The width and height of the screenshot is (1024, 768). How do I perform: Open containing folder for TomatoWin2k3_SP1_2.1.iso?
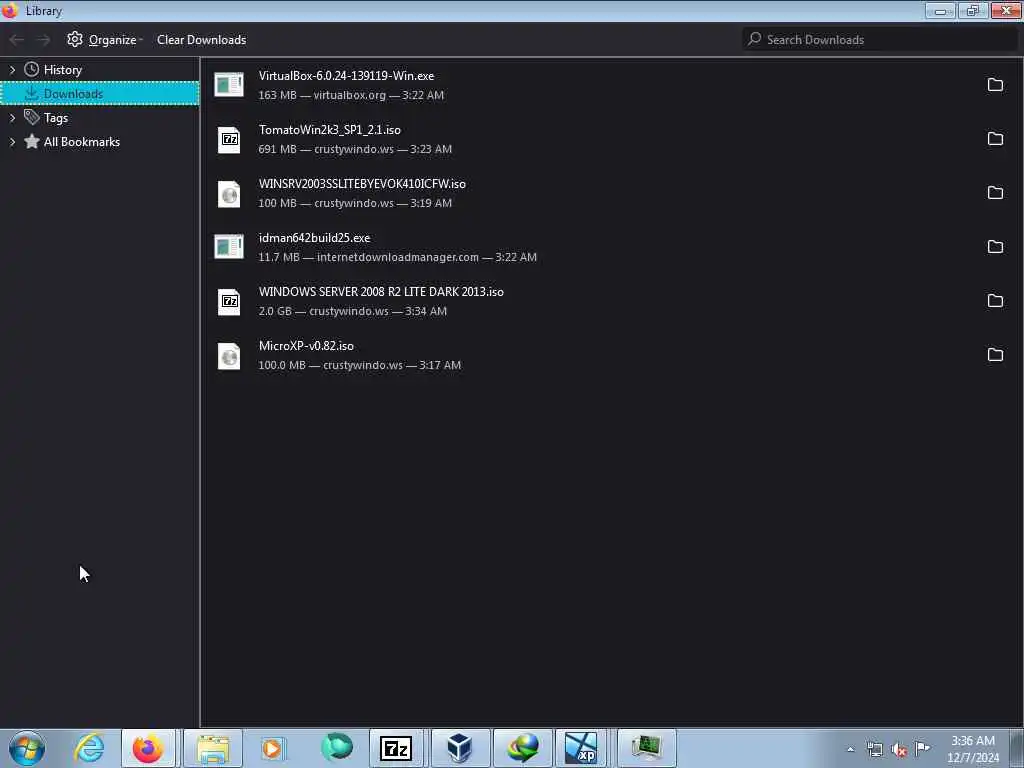coord(995,138)
